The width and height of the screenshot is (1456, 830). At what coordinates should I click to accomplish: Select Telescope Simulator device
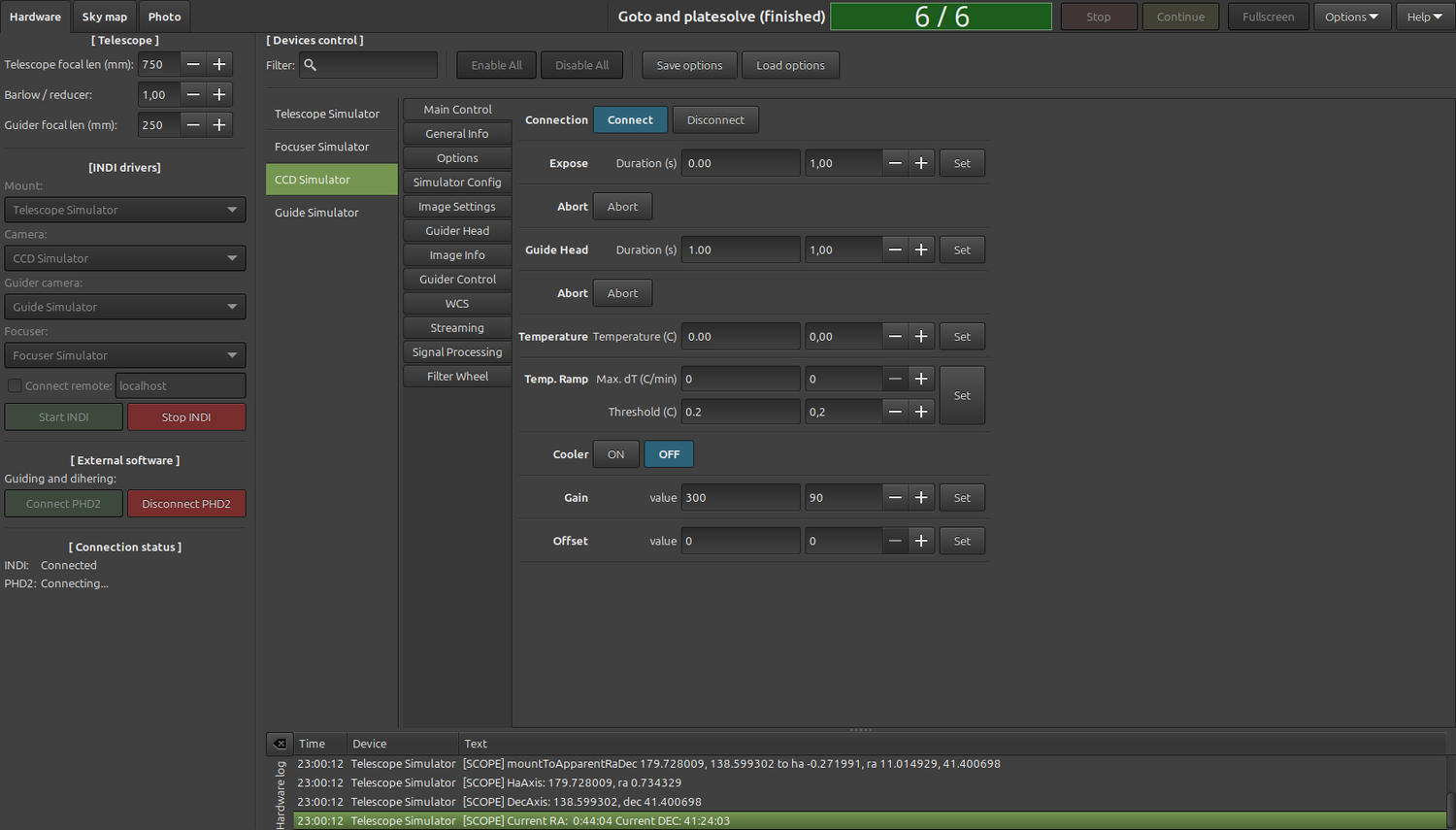[x=332, y=114]
